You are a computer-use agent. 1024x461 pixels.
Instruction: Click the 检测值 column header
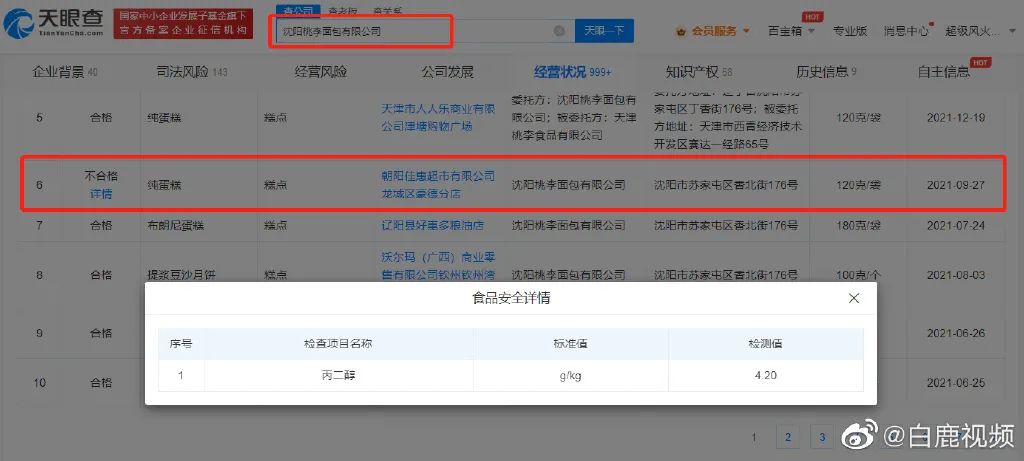[765, 343]
